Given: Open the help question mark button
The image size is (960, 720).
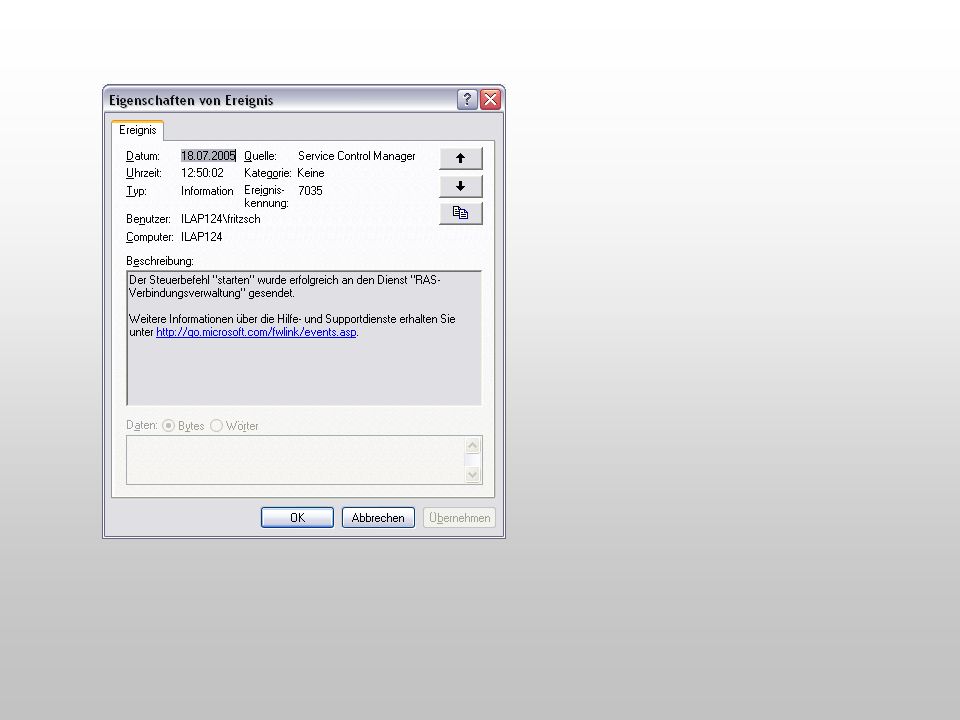Looking at the screenshot, I should (467, 99).
